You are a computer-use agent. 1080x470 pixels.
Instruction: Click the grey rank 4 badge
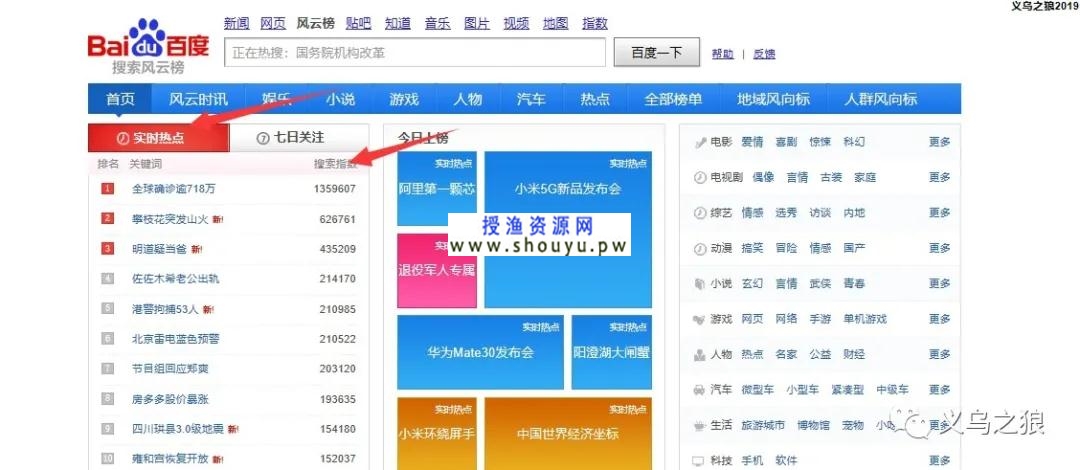coord(107,278)
